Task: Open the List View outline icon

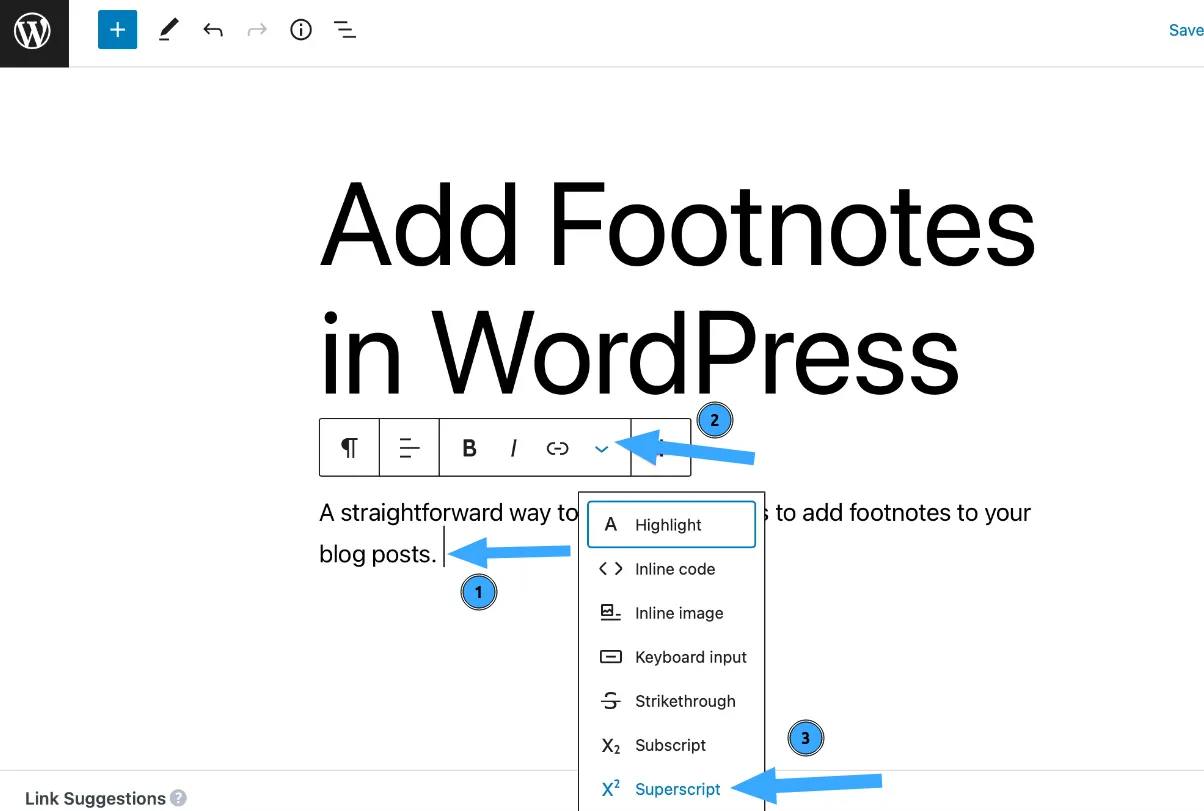Action: 345,30
